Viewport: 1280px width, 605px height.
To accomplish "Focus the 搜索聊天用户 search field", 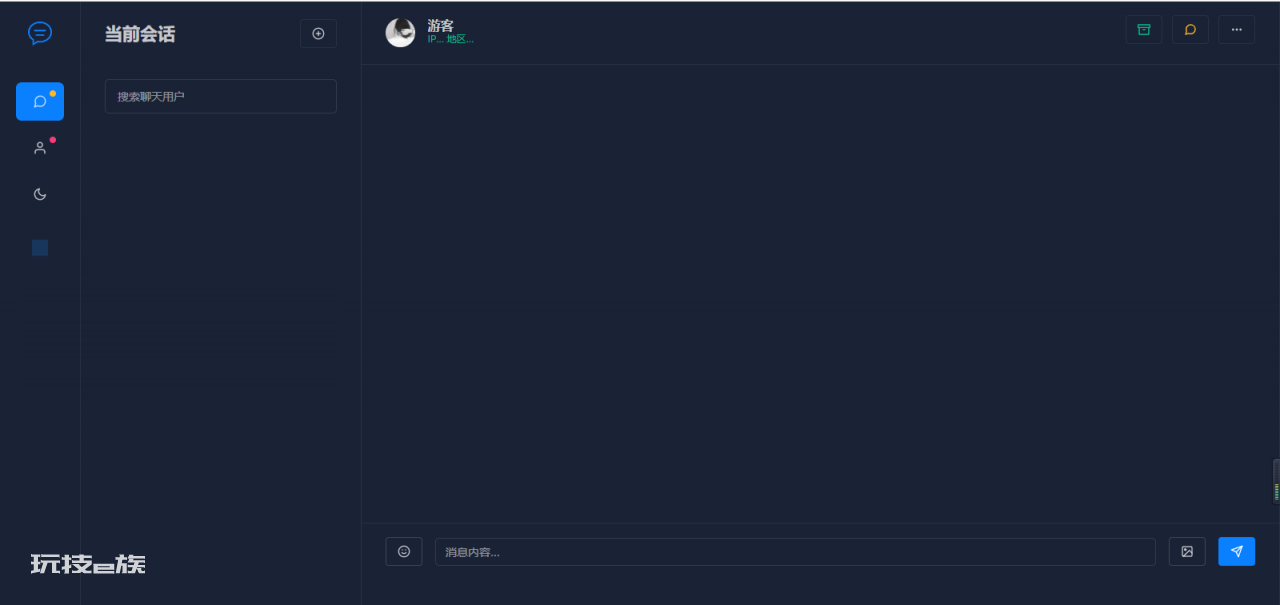I will point(221,96).
